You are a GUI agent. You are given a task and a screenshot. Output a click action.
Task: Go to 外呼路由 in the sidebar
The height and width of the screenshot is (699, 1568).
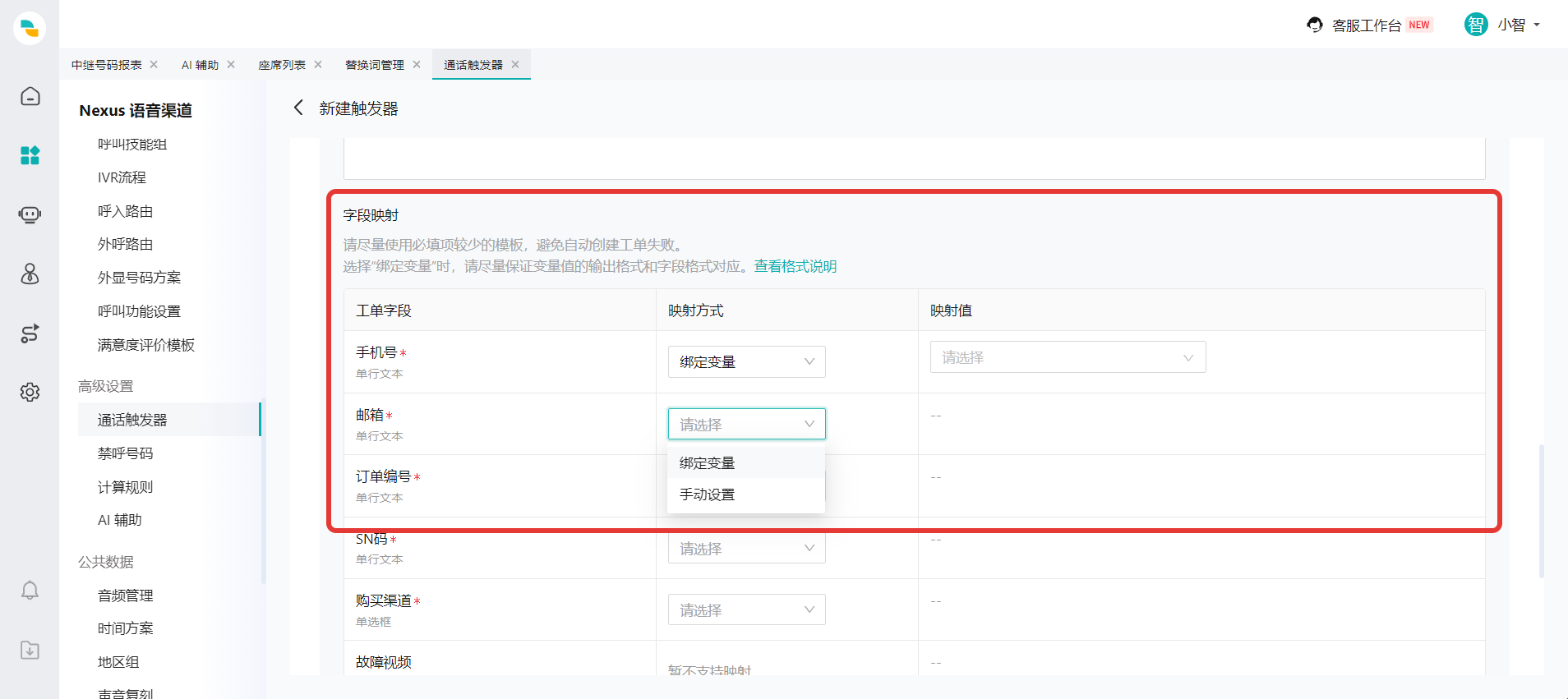[125, 244]
